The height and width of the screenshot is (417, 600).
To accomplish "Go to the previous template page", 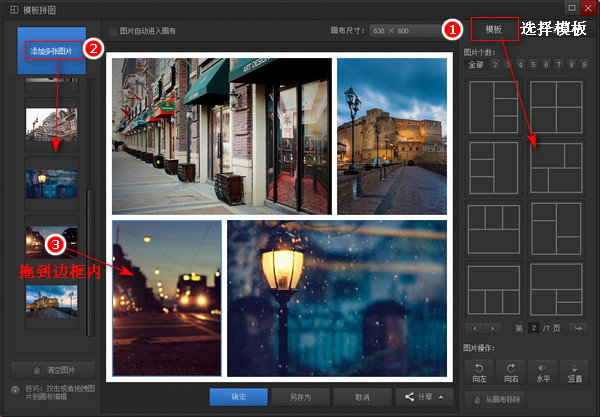I will coord(475,328).
